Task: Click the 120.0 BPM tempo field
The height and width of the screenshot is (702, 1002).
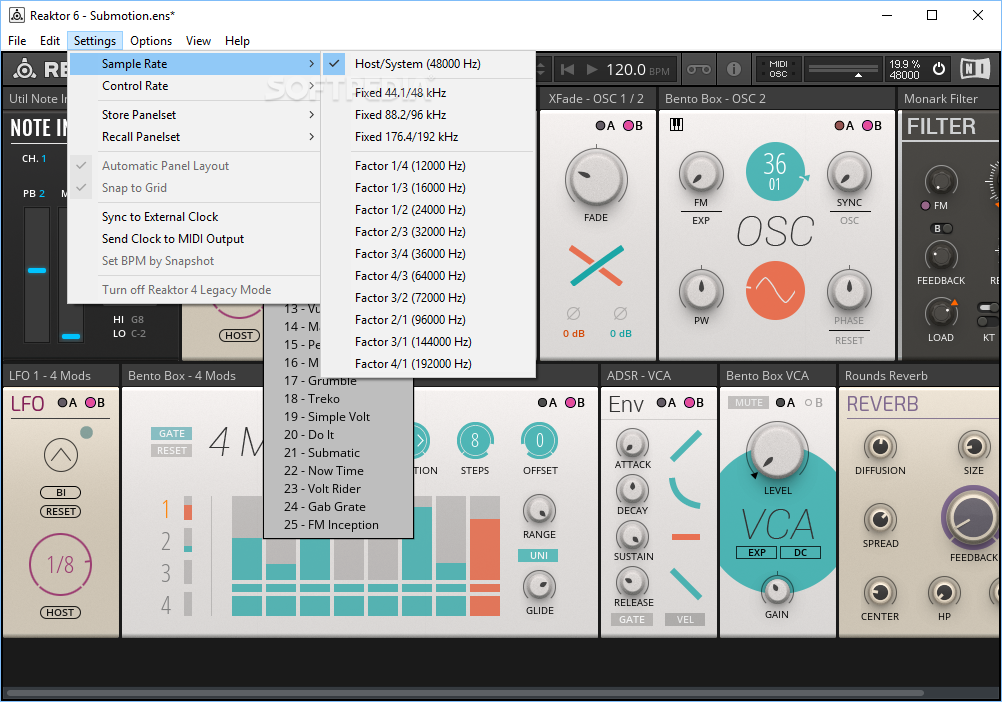Action: click(637, 69)
